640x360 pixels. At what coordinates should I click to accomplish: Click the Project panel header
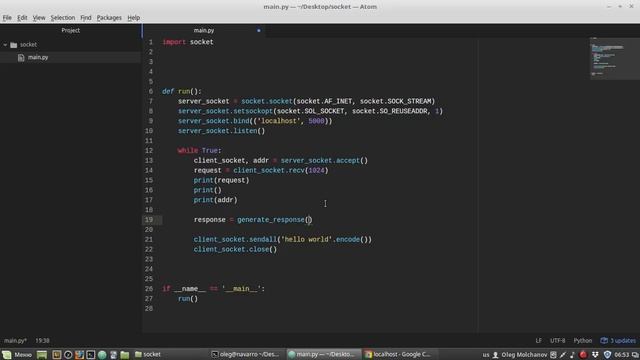point(70,30)
